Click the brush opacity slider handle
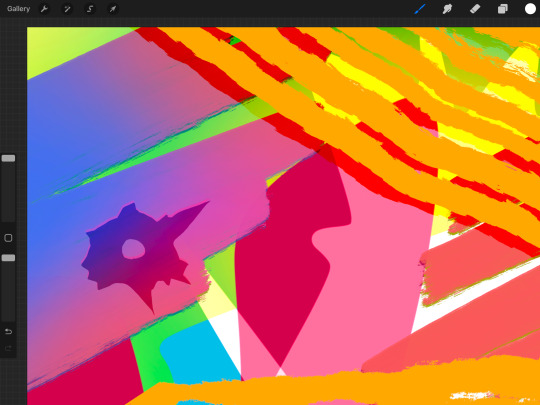This screenshot has height=405, width=540. [x=8, y=258]
